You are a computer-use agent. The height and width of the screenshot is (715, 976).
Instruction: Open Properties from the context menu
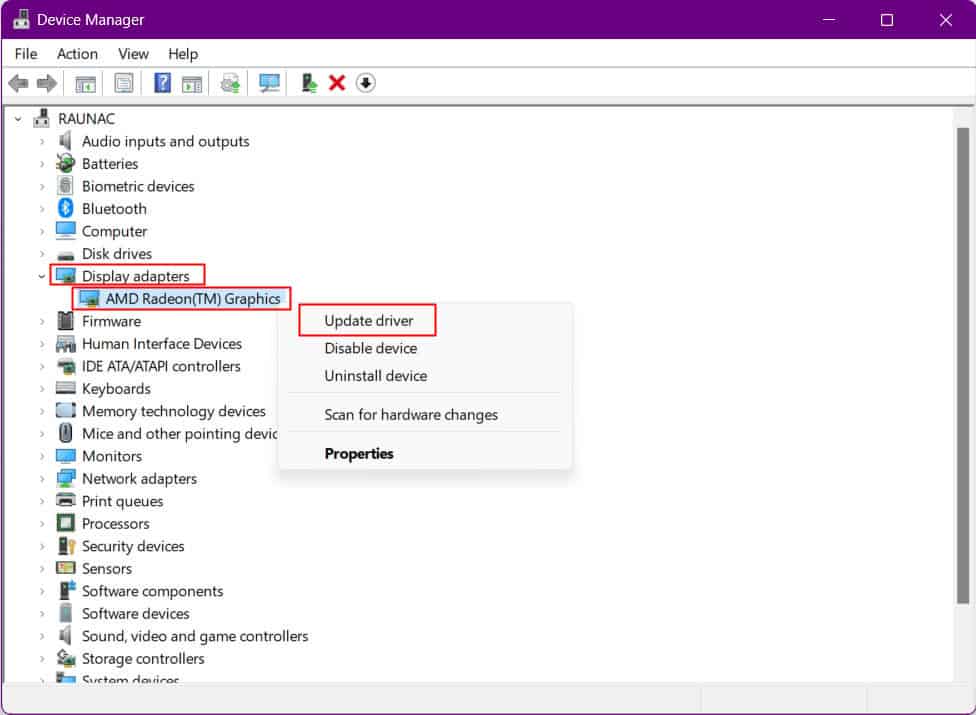click(359, 454)
